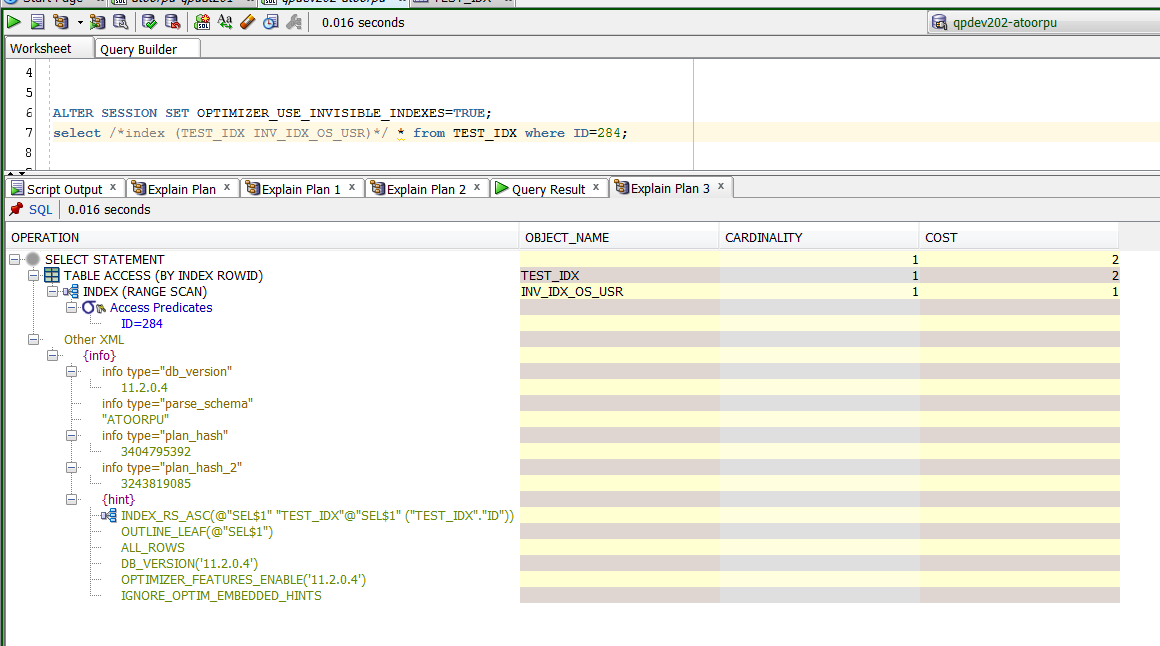Close the first Explain Plan tab
The width and height of the screenshot is (1160, 646).
[227, 187]
